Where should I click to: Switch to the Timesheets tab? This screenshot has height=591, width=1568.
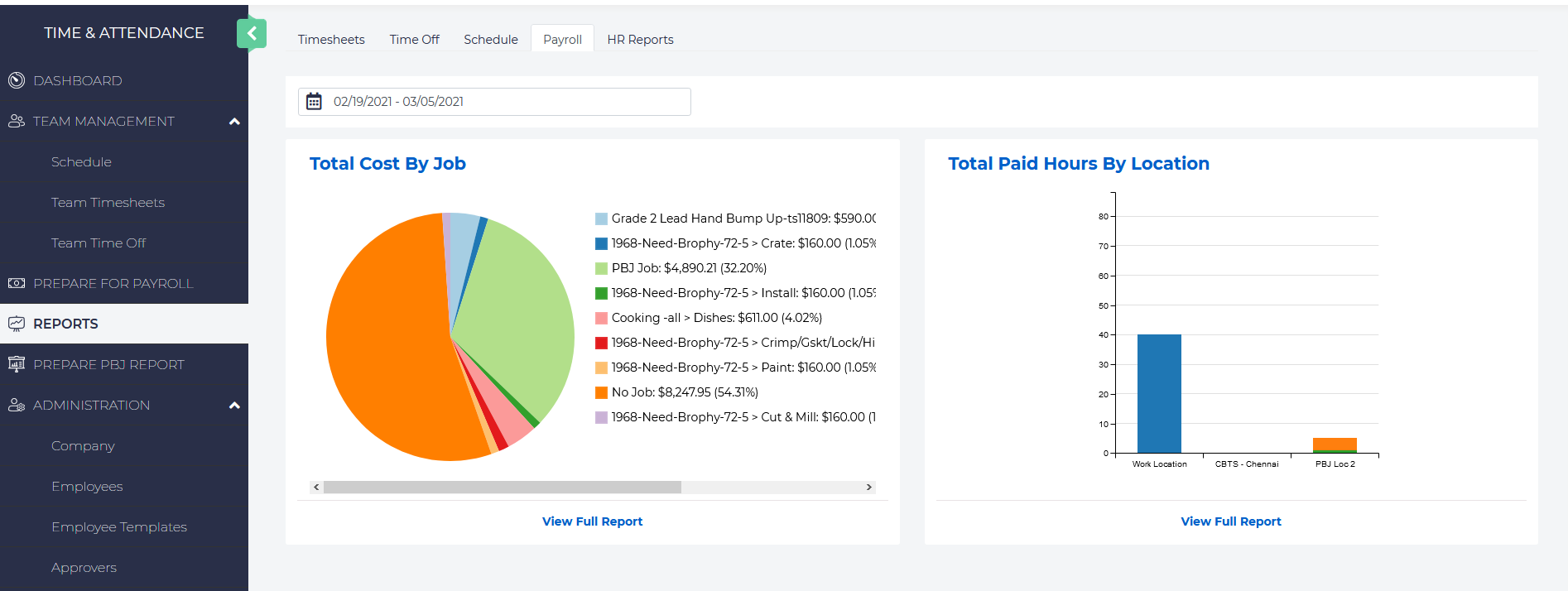point(331,40)
